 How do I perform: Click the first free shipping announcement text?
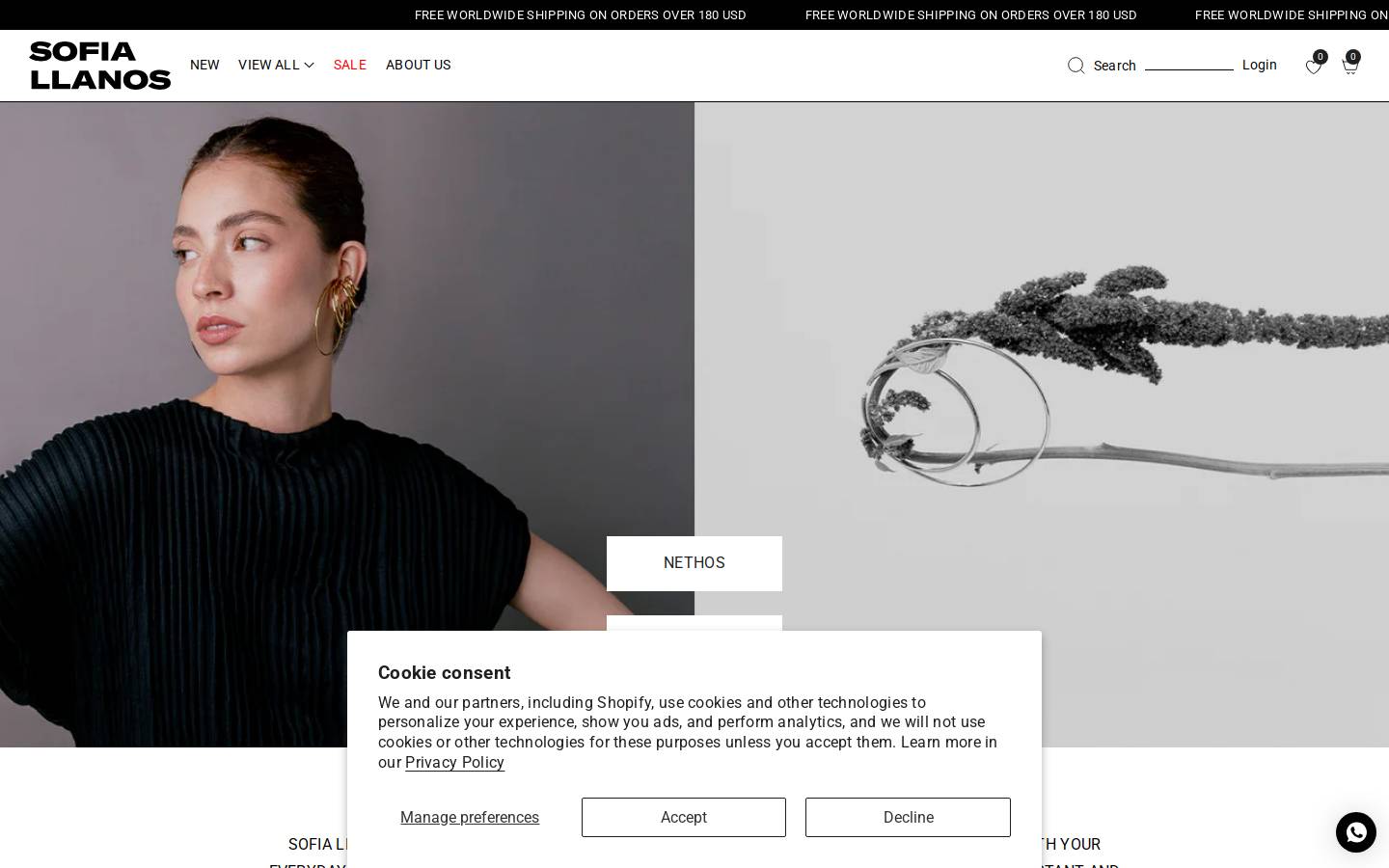(581, 14)
